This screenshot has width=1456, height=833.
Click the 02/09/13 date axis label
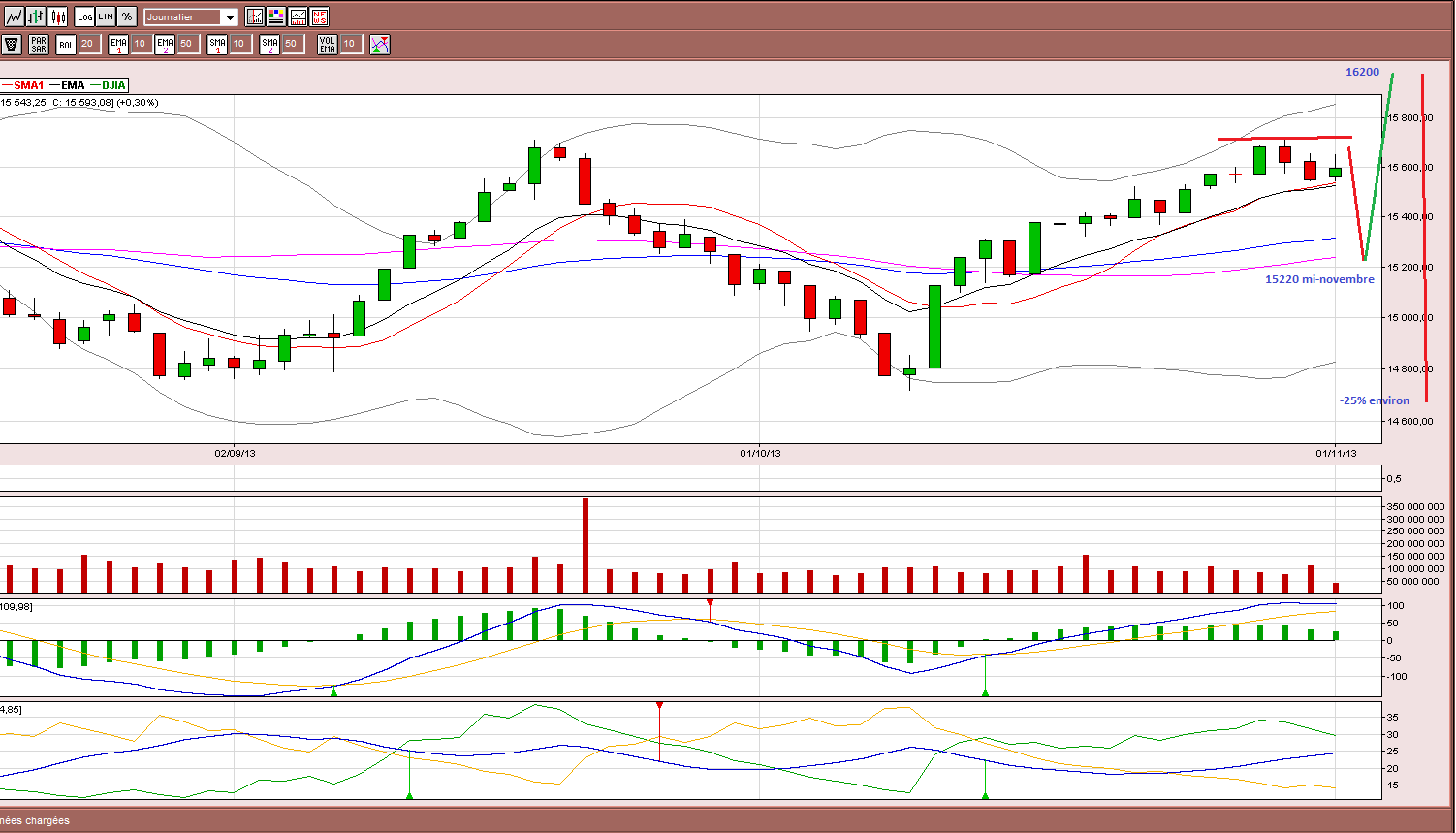[x=235, y=453]
